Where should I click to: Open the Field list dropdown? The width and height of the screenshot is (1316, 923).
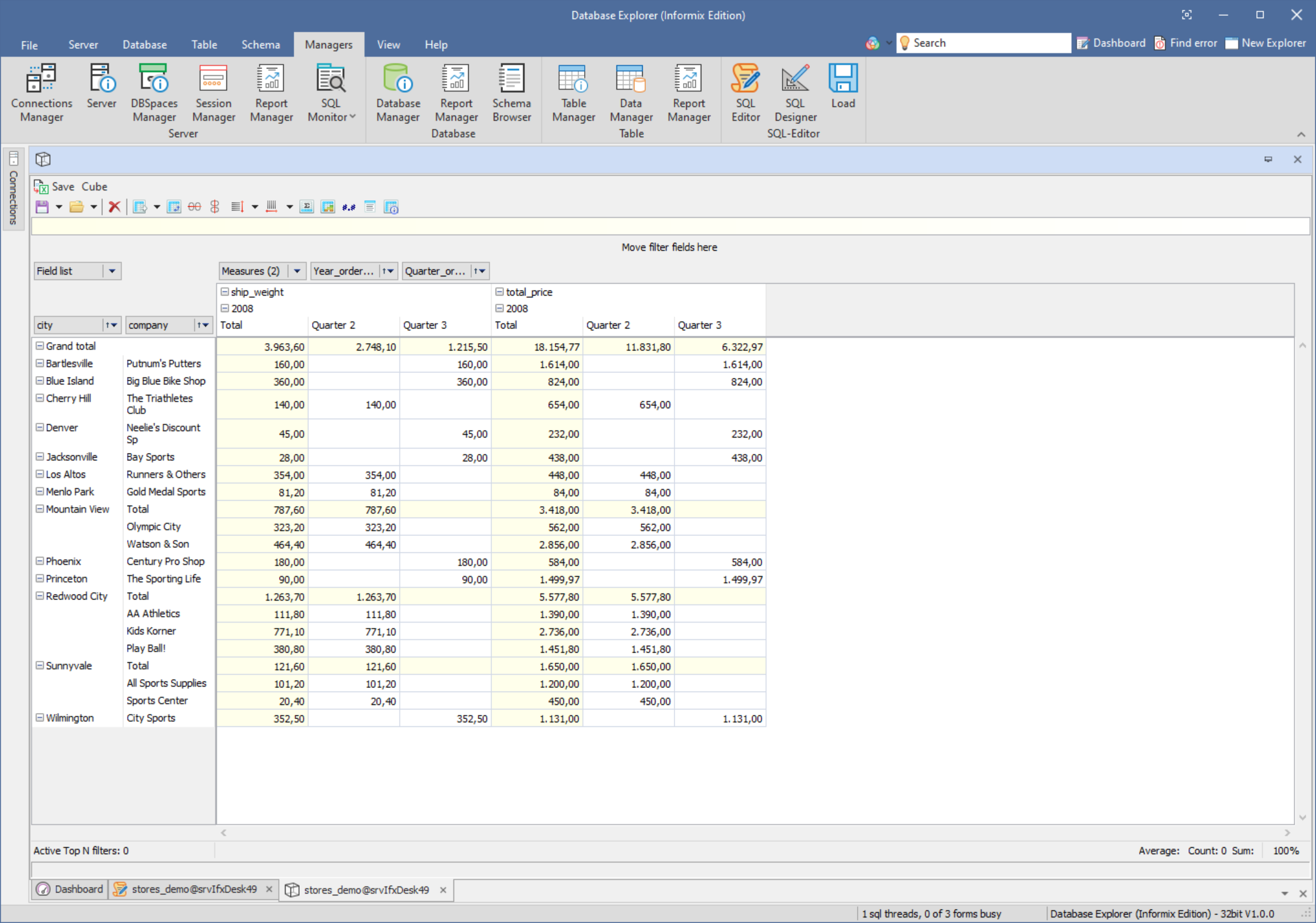coord(112,271)
